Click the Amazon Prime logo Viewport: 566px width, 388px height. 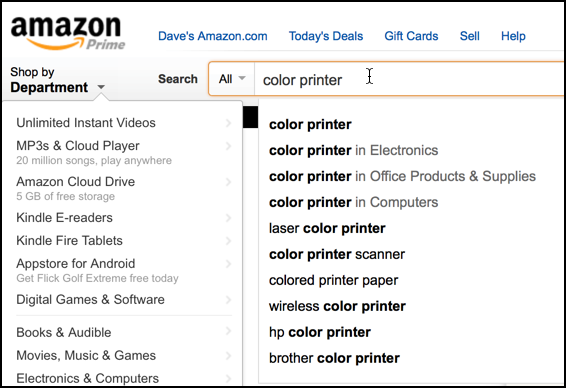tap(68, 32)
